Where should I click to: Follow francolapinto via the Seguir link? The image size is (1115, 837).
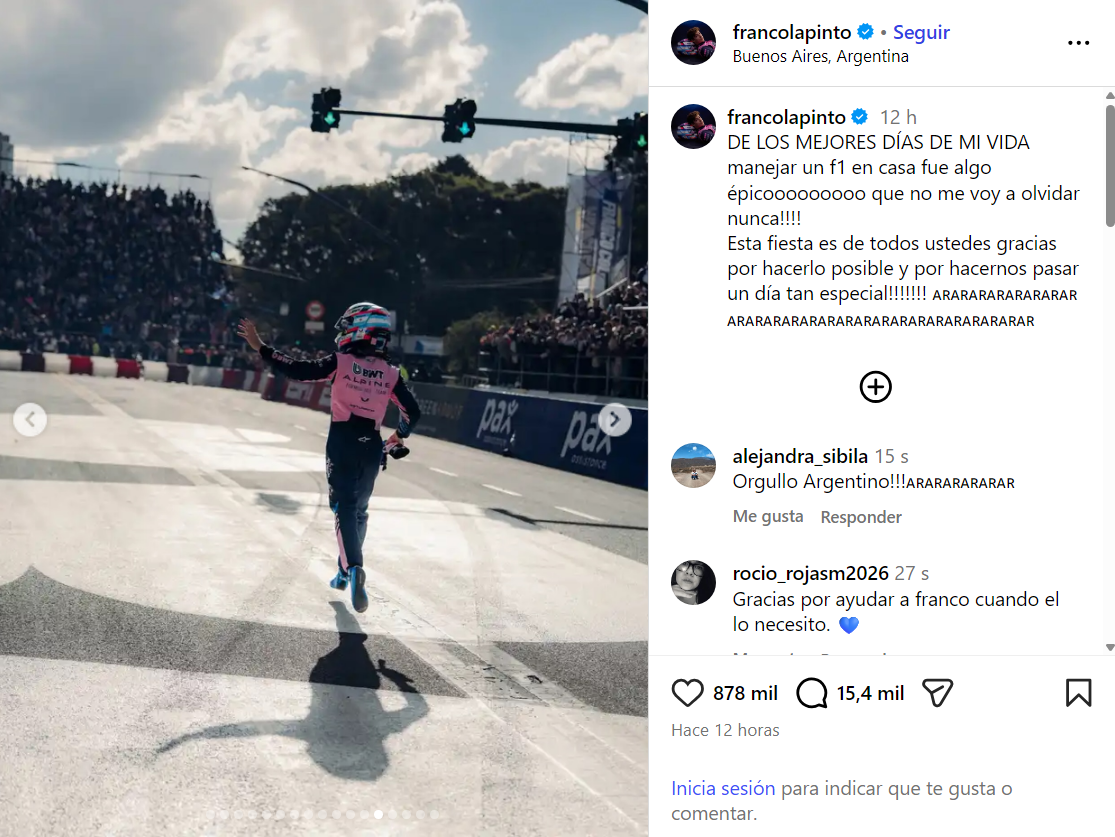click(921, 32)
